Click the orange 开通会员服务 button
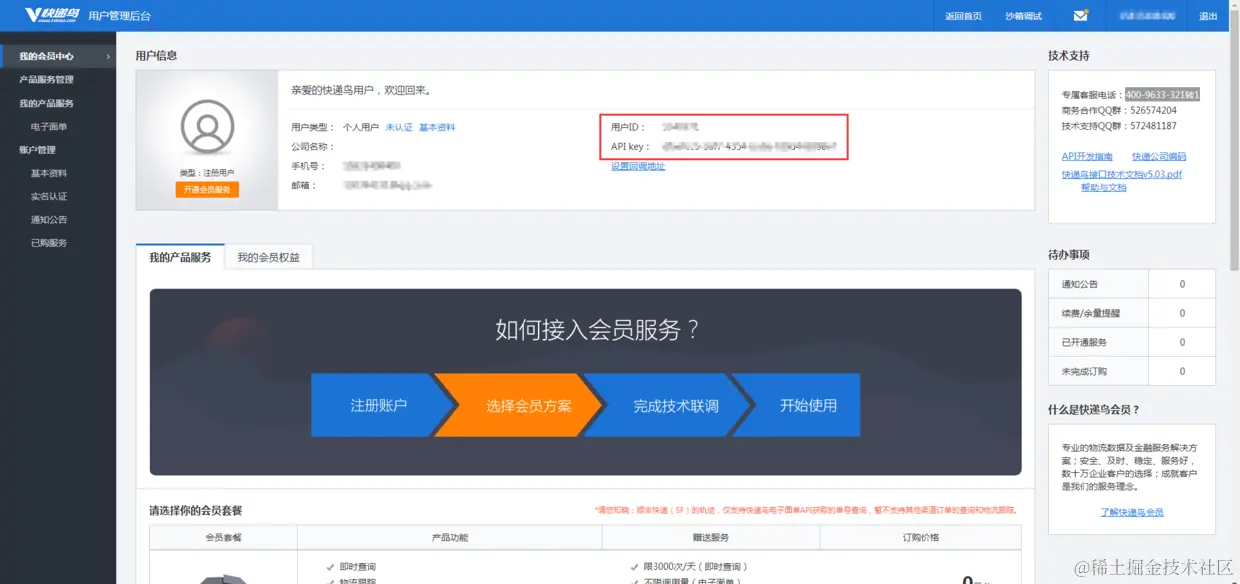The width and height of the screenshot is (1240, 584). pyautogui.click(x=209, y=191)
